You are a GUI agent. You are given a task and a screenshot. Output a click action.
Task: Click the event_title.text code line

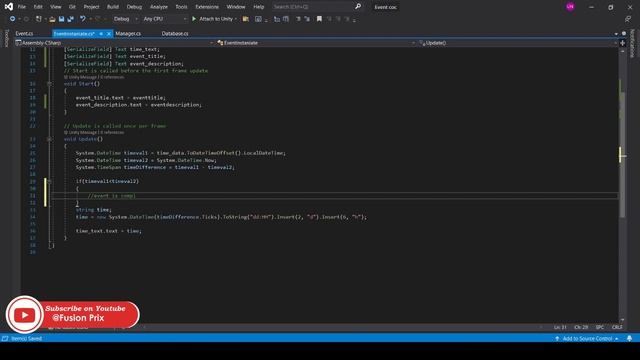tap(120, 98)
